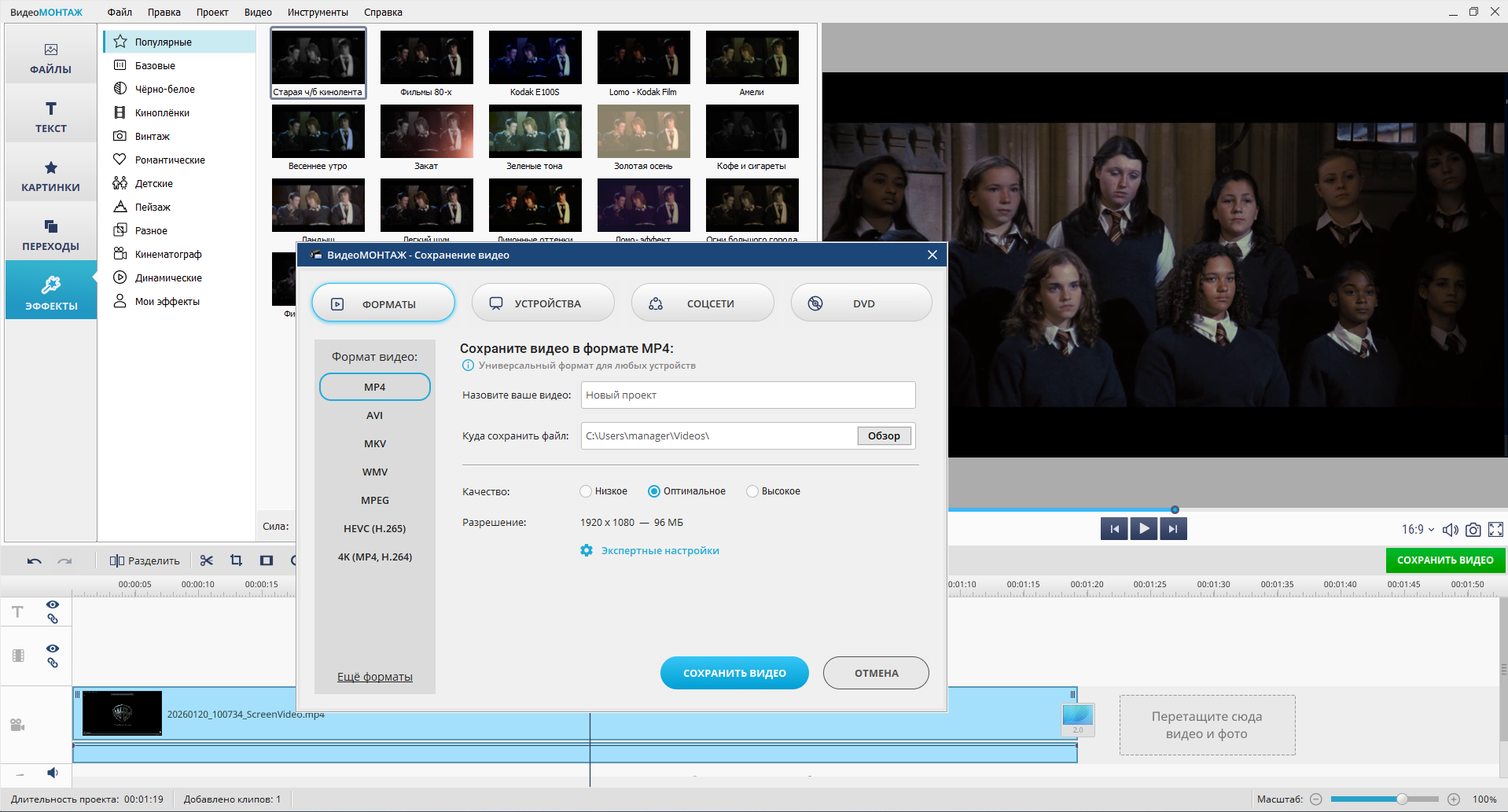Select Оптимальное quality option

686,491
